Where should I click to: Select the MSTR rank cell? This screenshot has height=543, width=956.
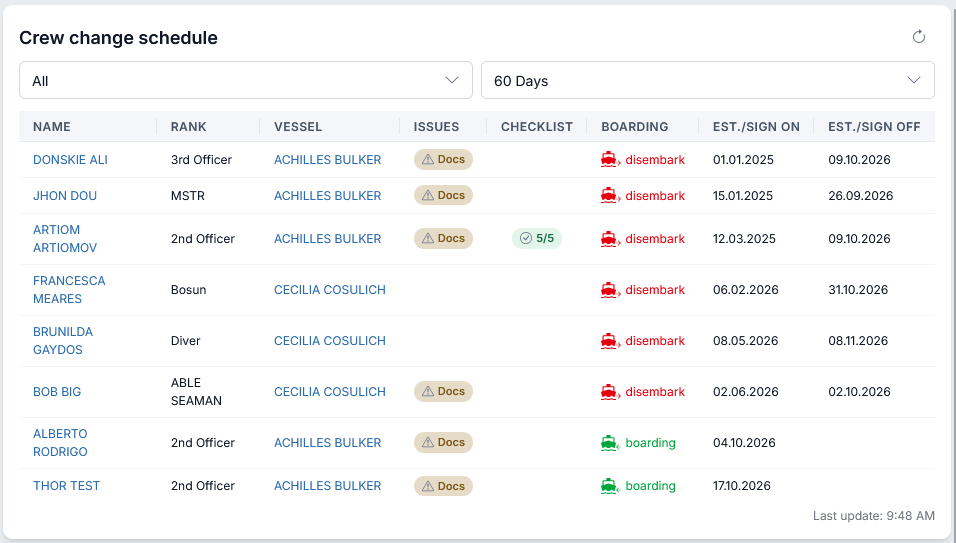pyautogui.click(x=188, y=196)
